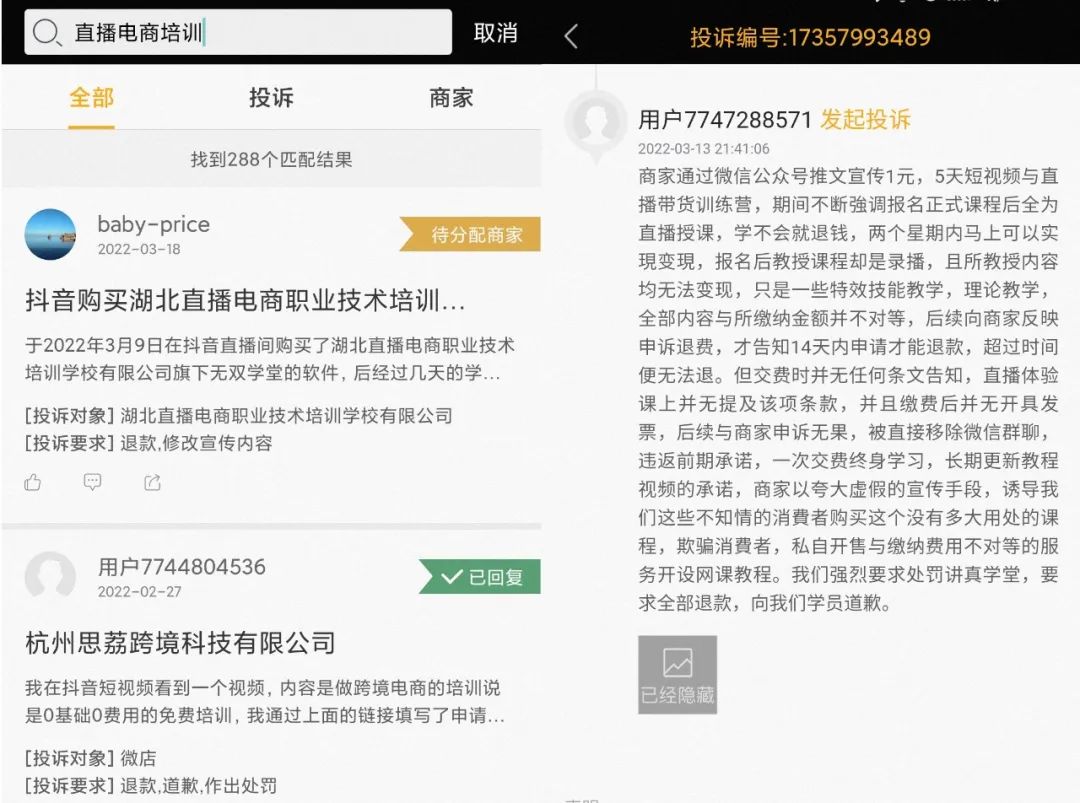The image size is (1080, 803).
Task: Click the comment bubble icon on the first complaint
Action: (x=92, y=482)
